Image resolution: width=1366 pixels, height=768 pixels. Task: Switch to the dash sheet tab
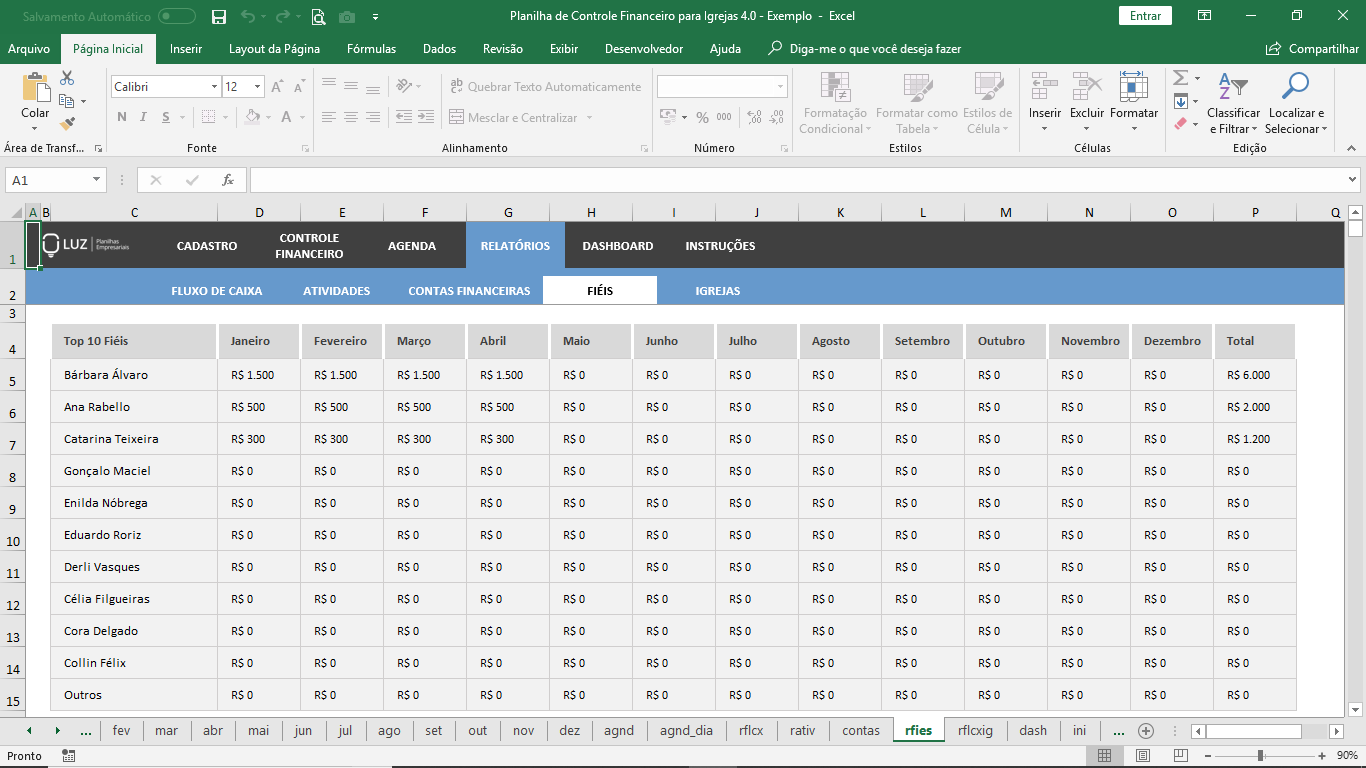[1033, 731]
